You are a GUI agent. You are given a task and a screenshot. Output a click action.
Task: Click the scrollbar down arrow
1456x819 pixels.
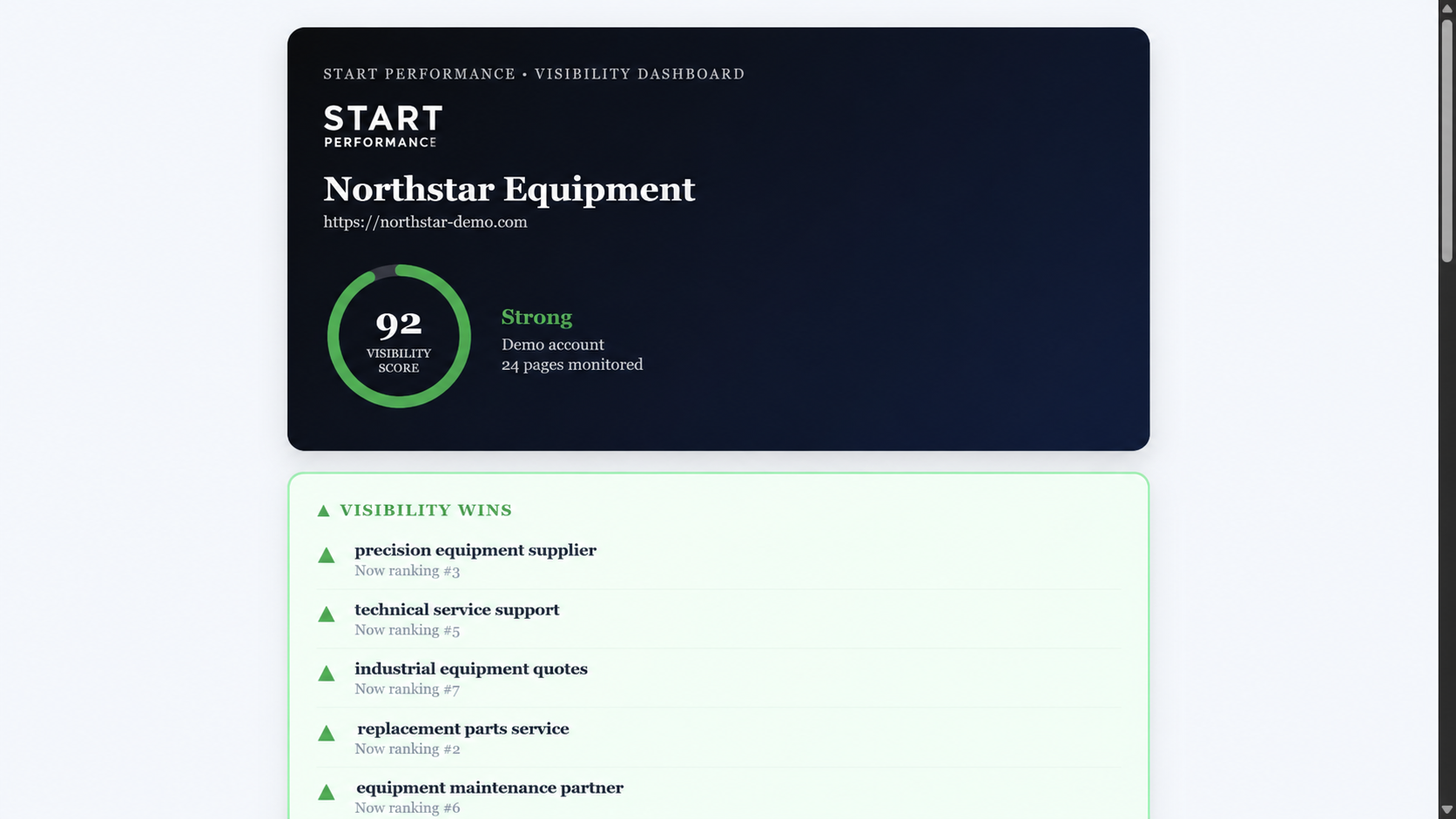coord(1447,810)
